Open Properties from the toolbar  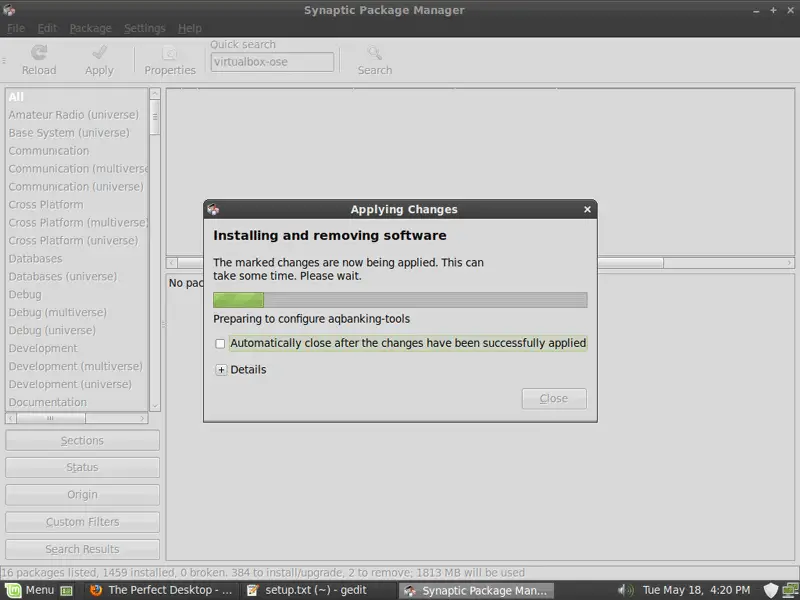(x=170, y=60)
